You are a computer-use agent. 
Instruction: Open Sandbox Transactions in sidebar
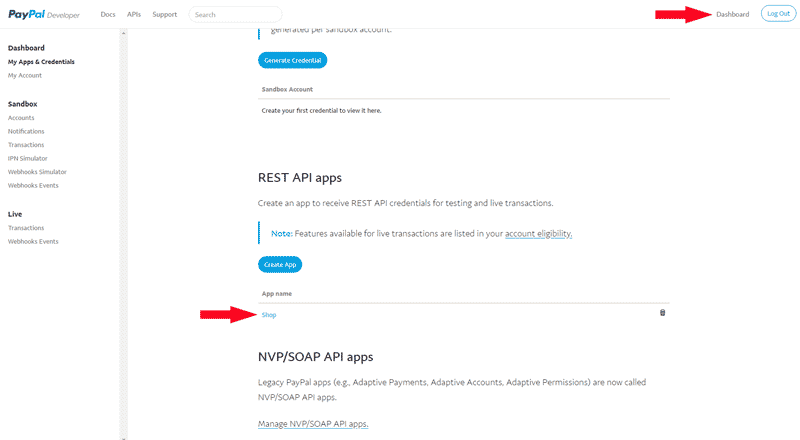[26, 145]
